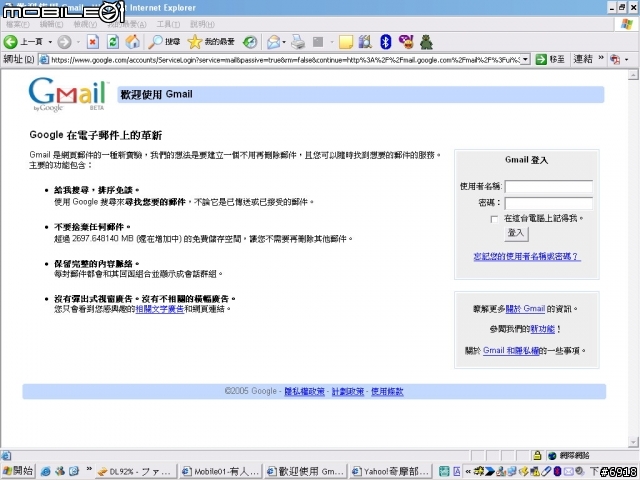This screenshot has width=640, height=480.
Task: Click the yellow note Discuss icon
Action: (x=346, y=42)
